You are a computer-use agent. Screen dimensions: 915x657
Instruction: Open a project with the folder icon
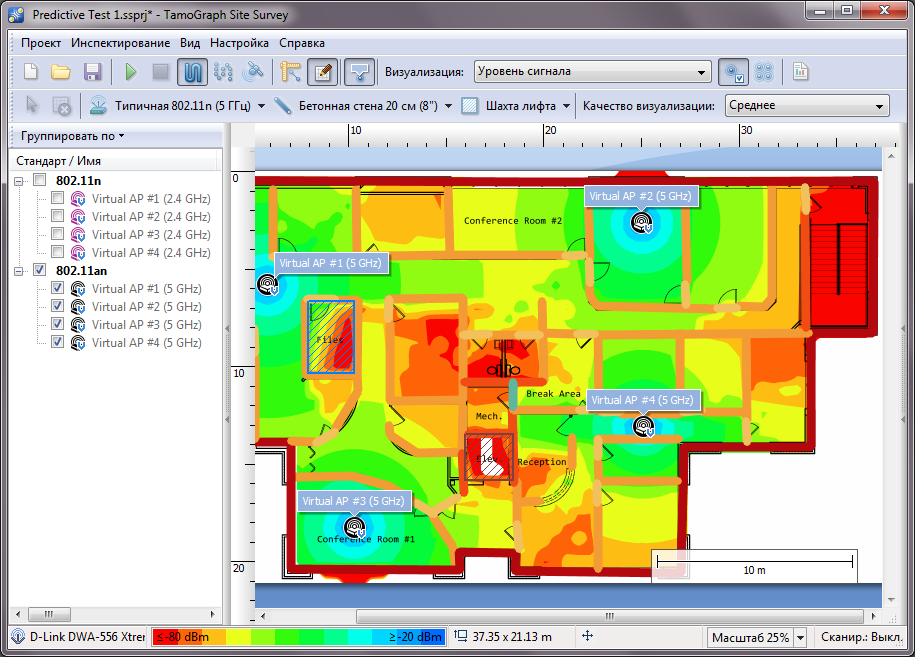[x=62, y=71]
